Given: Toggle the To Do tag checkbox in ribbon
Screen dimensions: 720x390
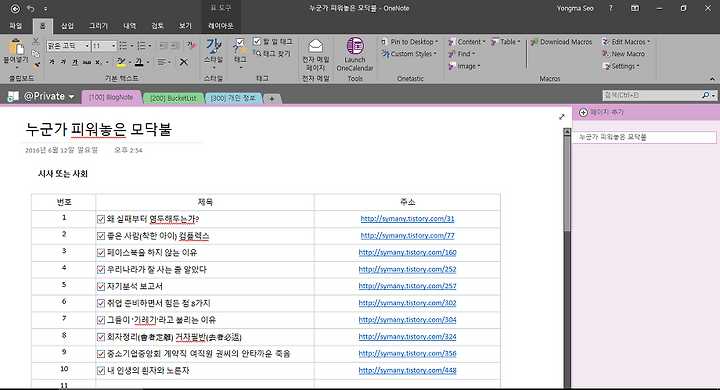Looking at the screenshot, I should [257, 42].
